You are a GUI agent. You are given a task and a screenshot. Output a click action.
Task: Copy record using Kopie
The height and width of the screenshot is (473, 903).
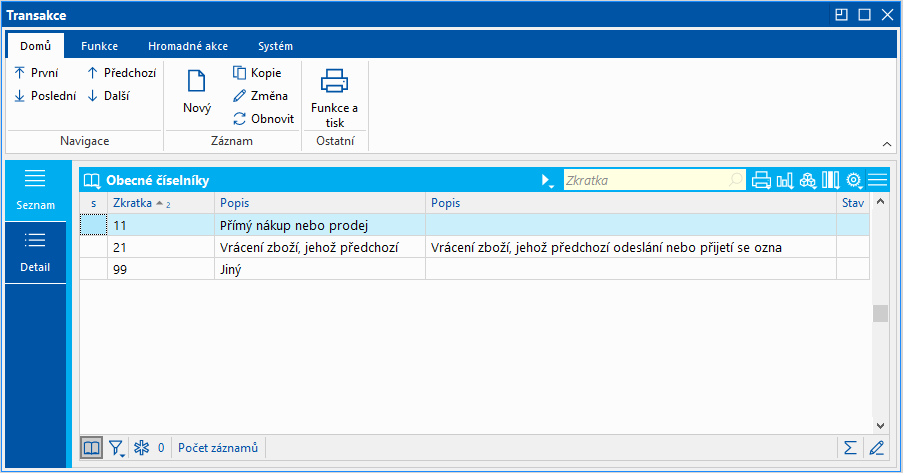[257, 73]
